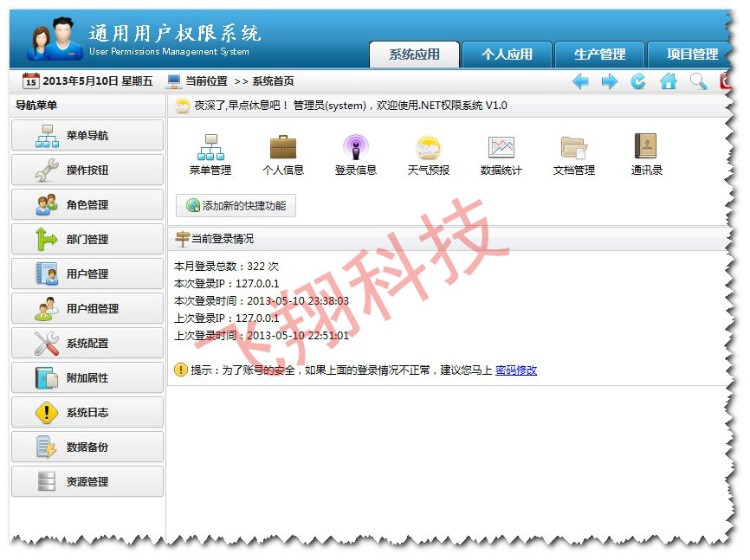Open 操作按钮 in navigation menu
750x560 pixels.
point(88,170)
